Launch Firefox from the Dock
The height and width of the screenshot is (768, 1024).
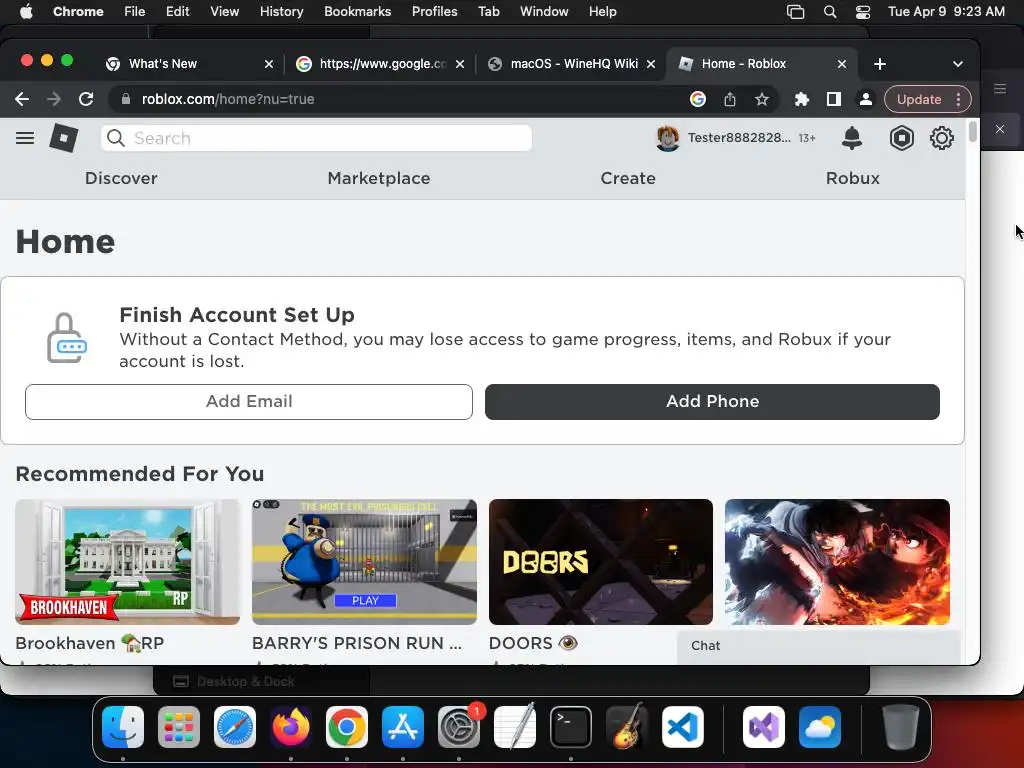click(291, 727)
